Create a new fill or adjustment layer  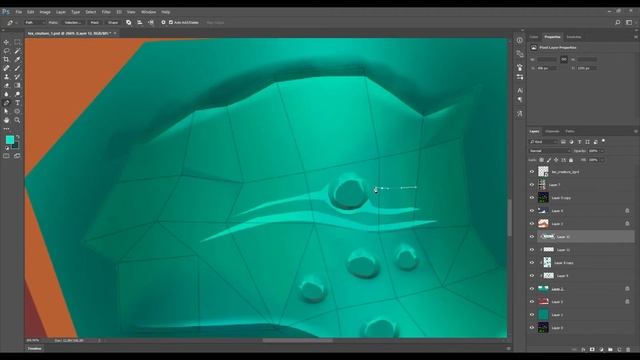point(601,349)
